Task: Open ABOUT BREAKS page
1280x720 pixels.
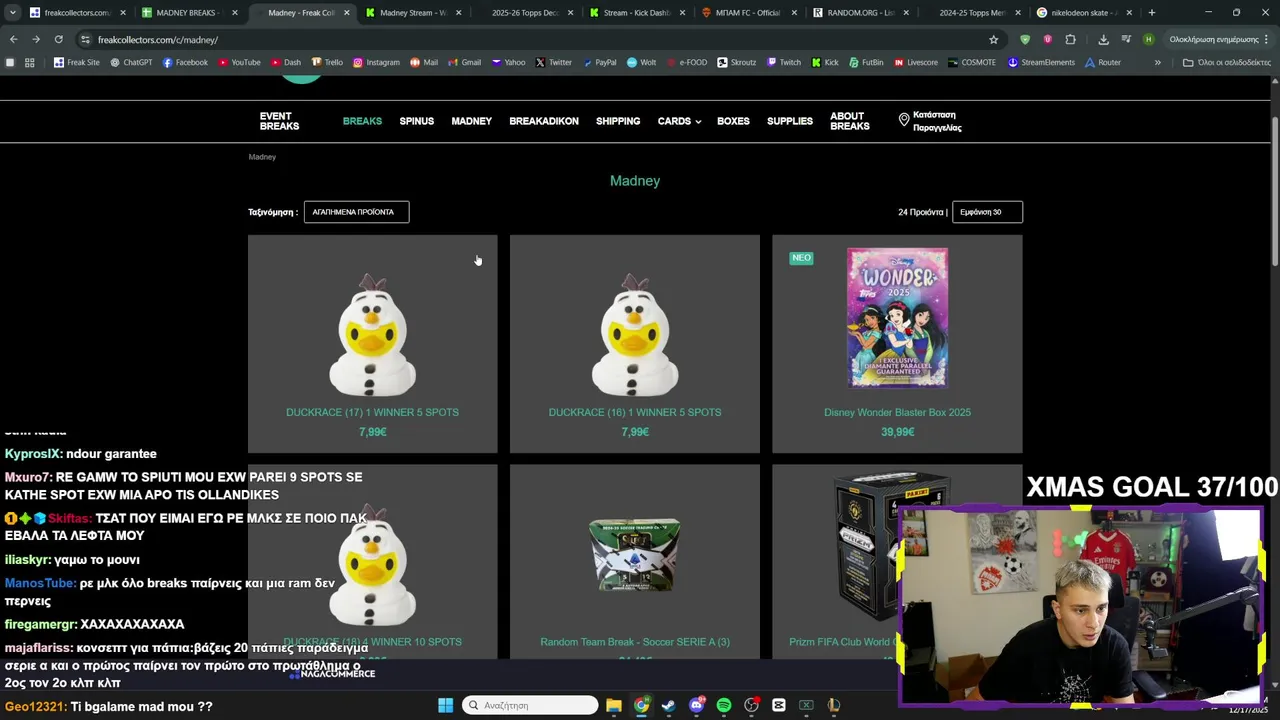Action: click(x=850, y=121)
